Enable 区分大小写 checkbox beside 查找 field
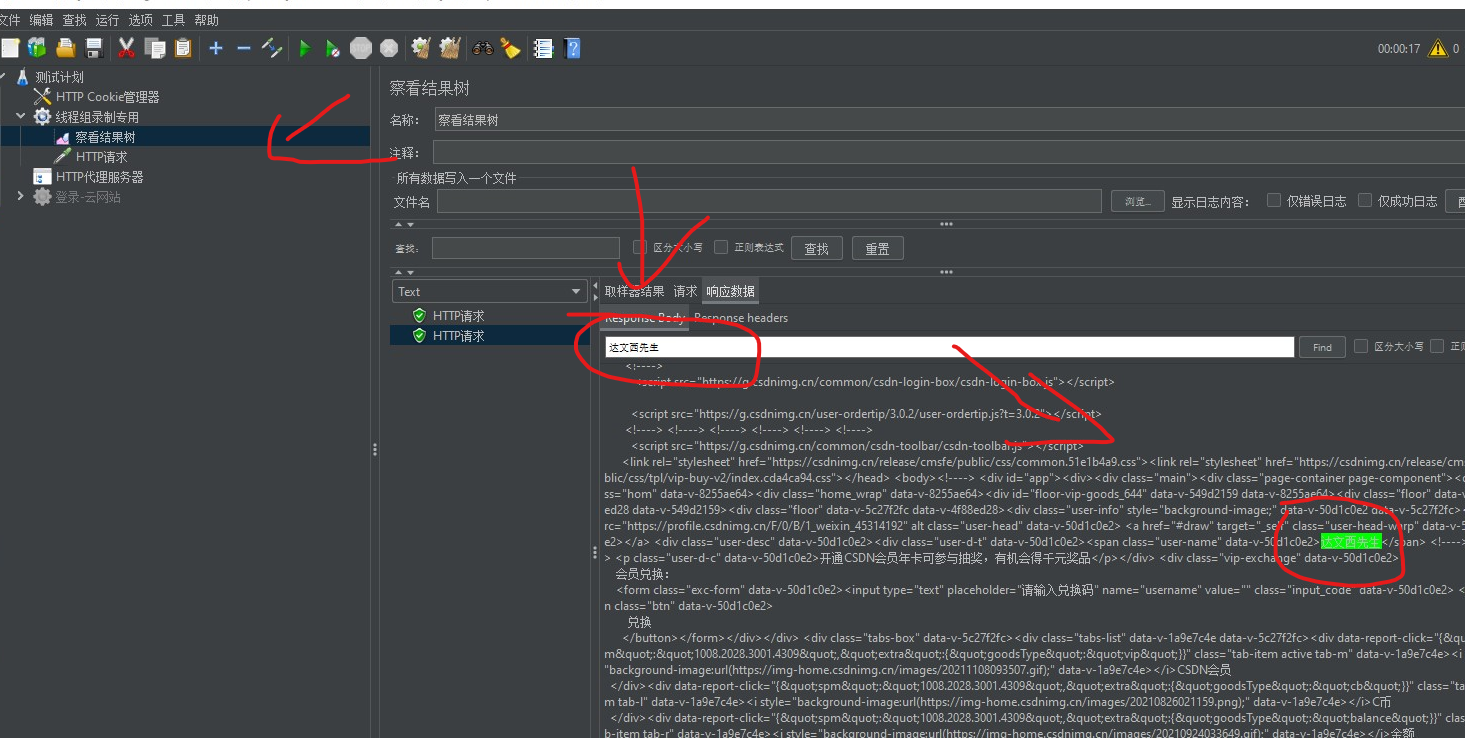This screenshot has width=1465, height=738. click(x=640, y=247)
